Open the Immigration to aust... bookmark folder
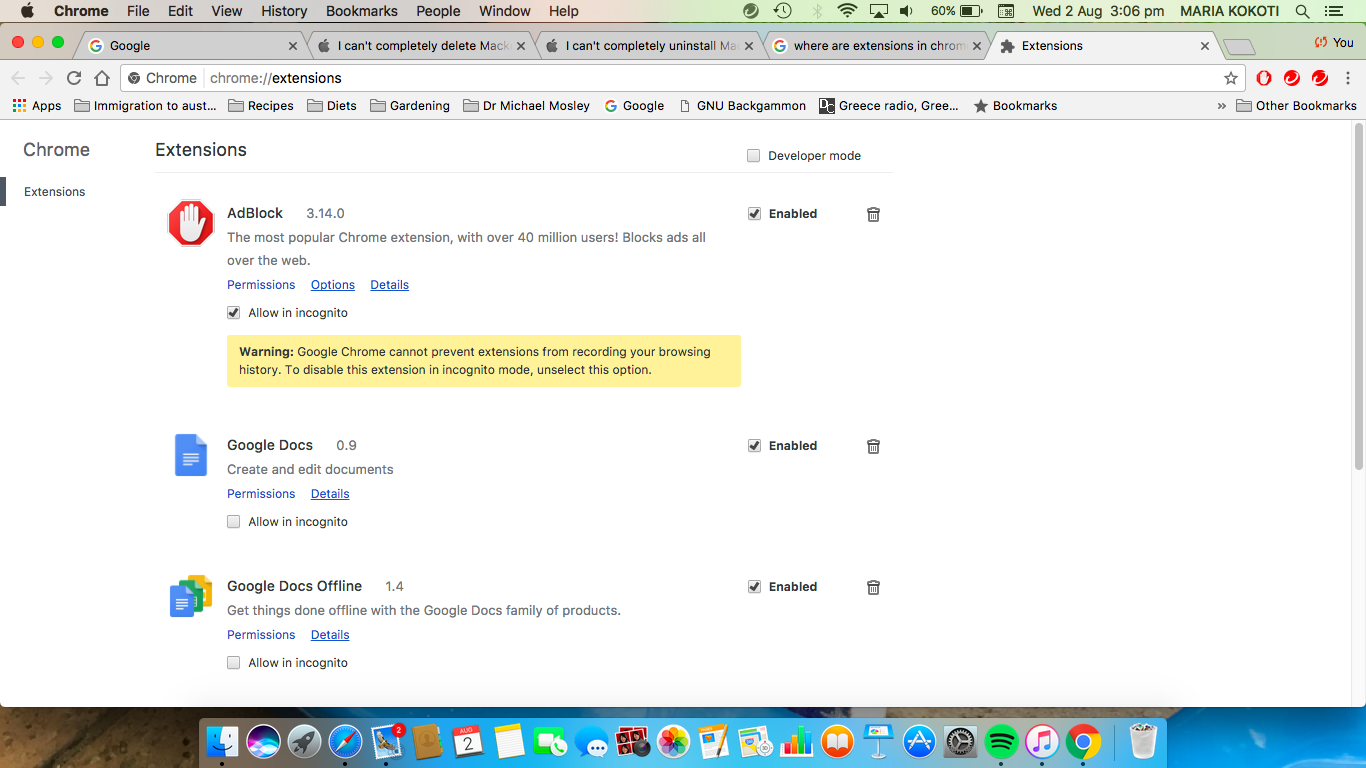 pos(146,105)
